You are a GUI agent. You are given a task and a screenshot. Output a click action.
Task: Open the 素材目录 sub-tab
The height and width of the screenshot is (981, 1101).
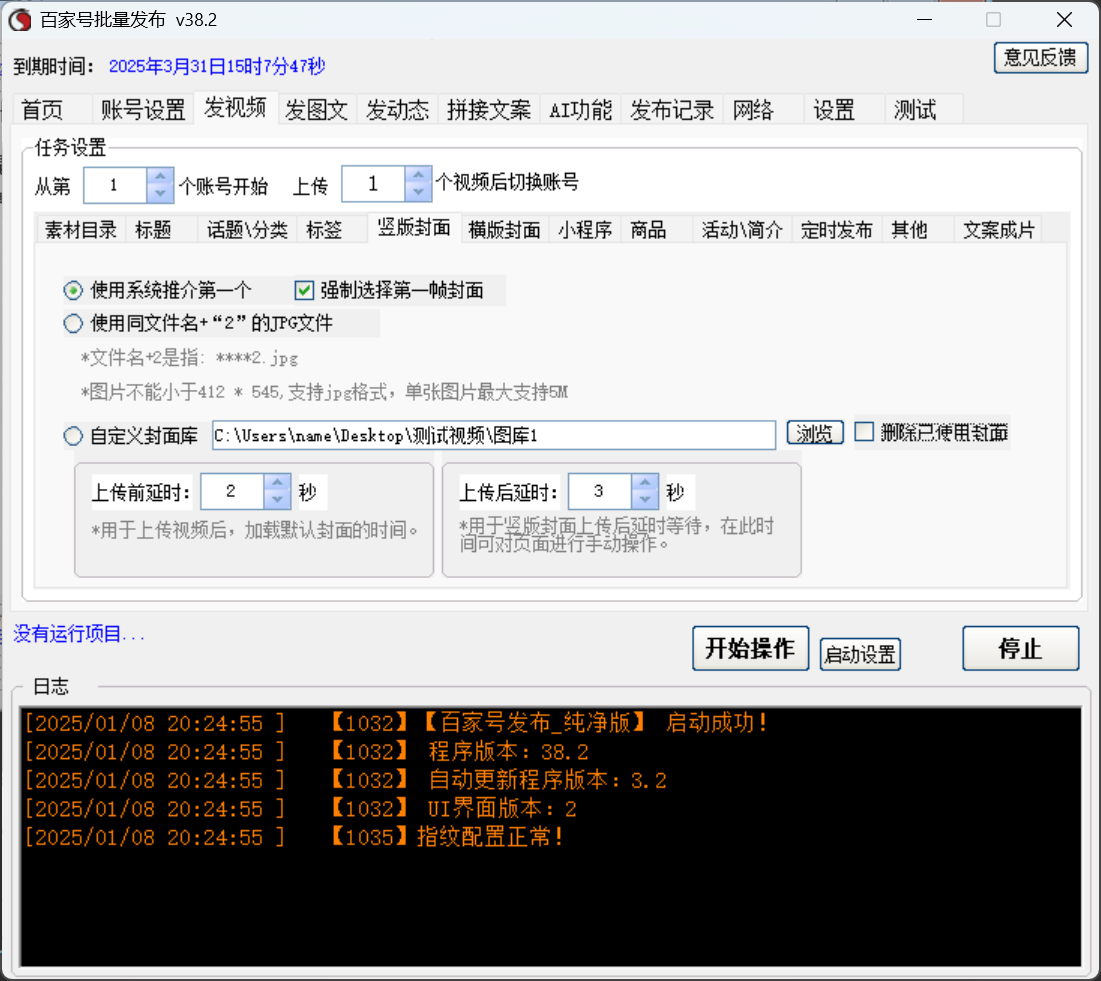coord(81,230)
